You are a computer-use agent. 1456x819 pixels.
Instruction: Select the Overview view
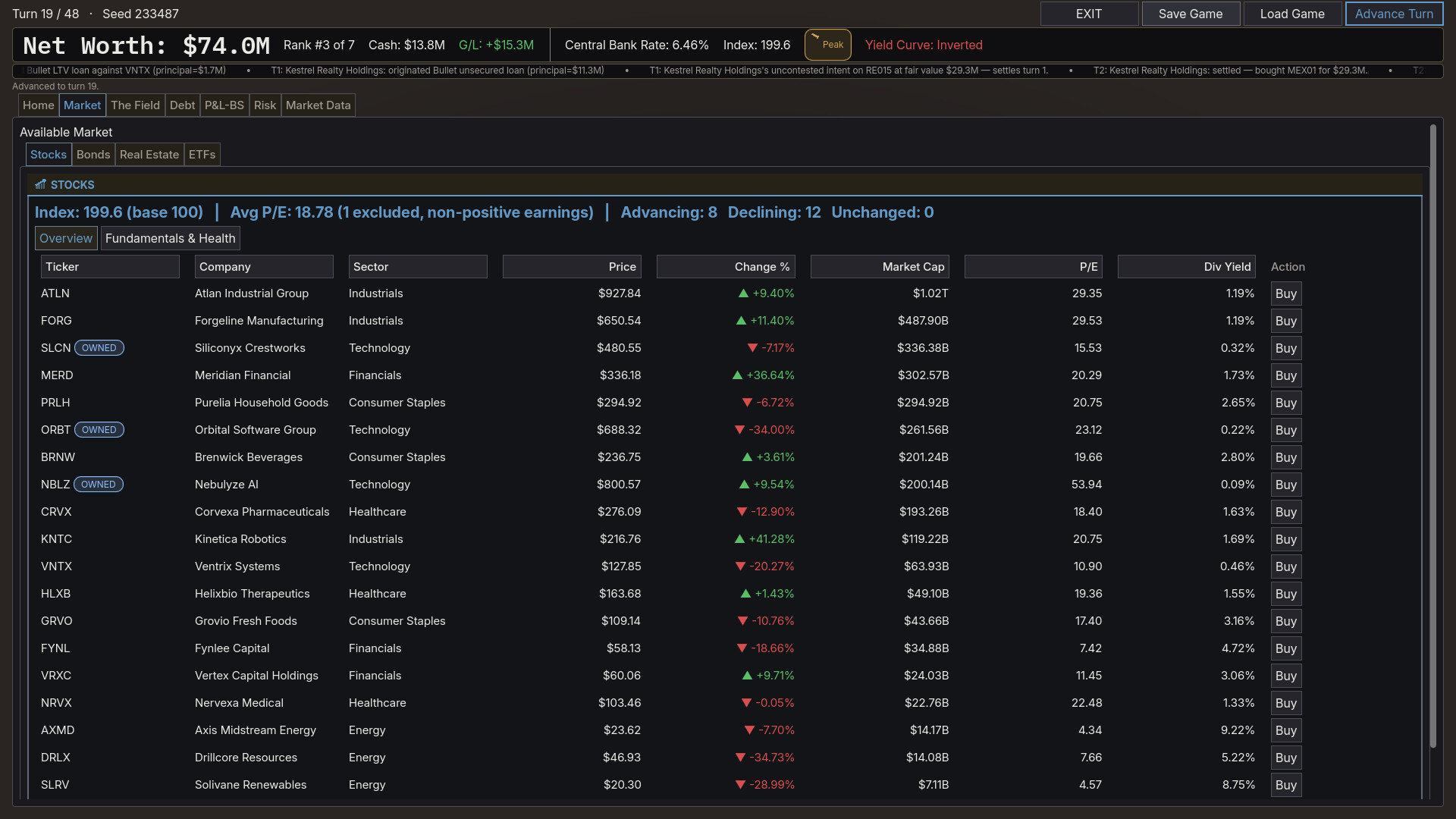coord(66,238)
